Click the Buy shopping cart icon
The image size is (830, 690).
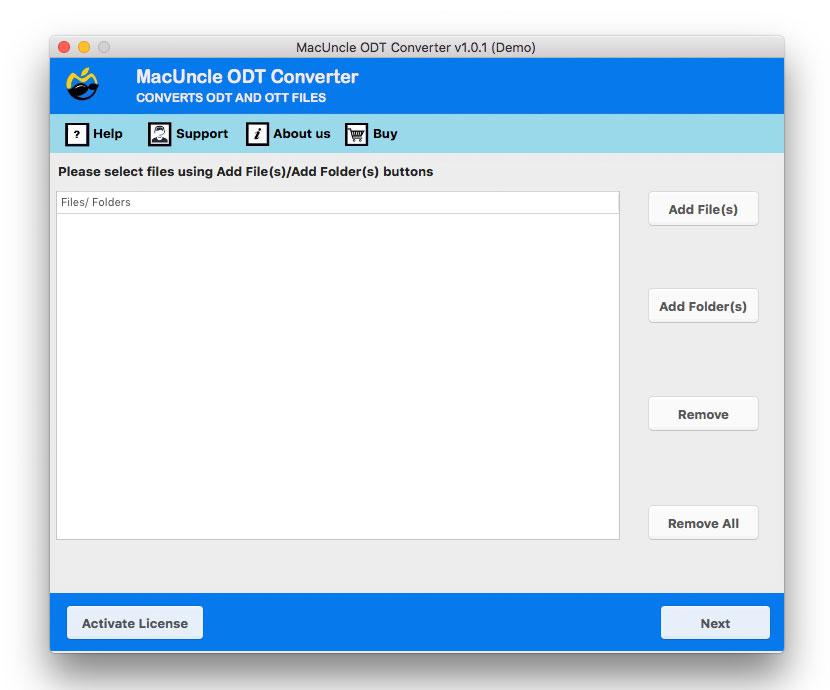click(x=355, y=134)
